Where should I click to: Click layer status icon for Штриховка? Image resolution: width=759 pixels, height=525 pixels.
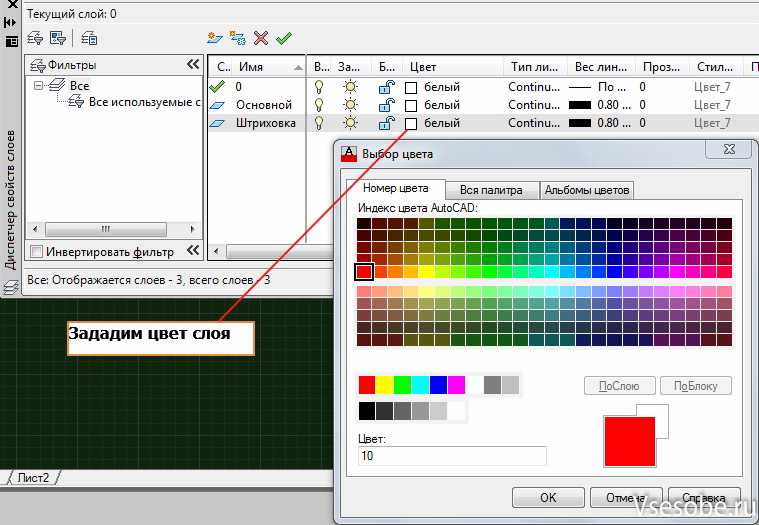click(x=217, y=123)
